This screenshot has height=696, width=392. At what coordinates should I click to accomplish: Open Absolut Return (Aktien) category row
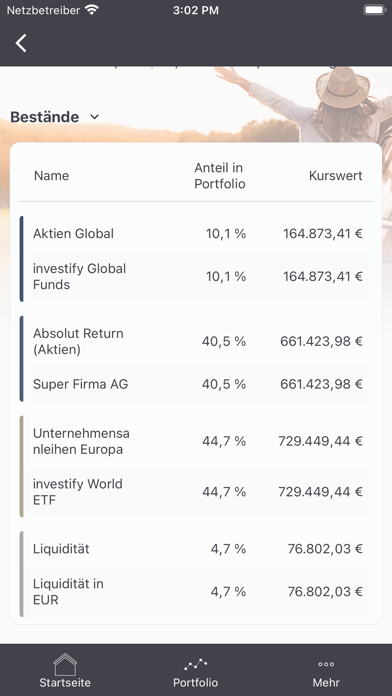(x=196, y=341)
